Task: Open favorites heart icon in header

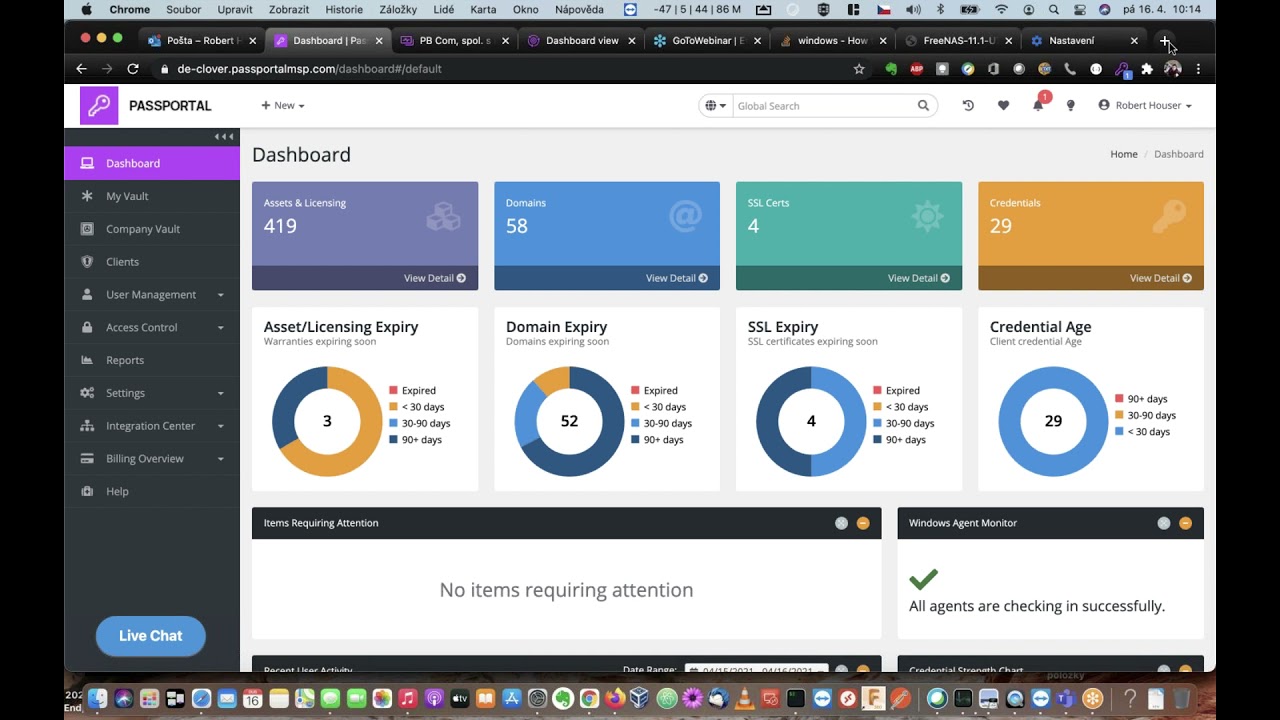Action: pos(1003,106)
